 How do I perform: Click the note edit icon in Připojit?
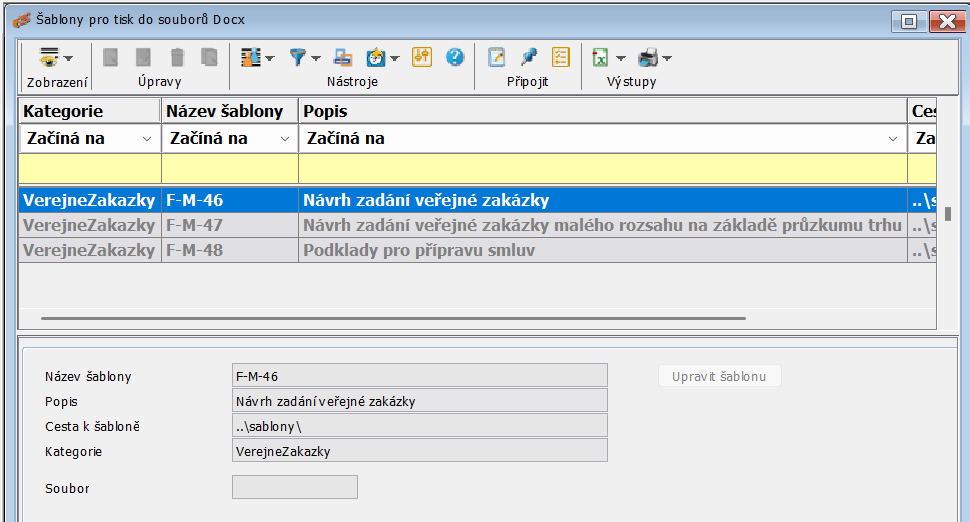click(x=496, y=58)
